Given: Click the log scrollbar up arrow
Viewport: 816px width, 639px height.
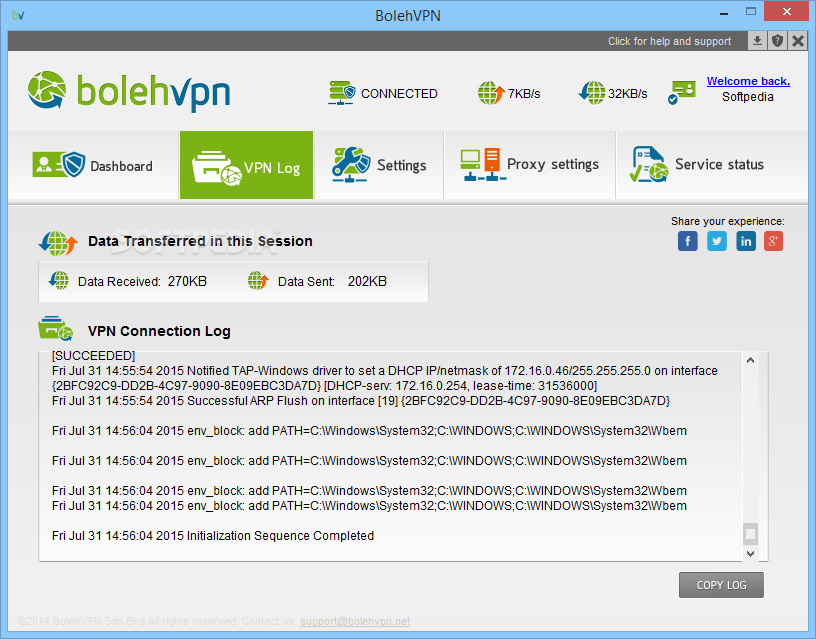Looking at the screenshot, I should (750, 360).
